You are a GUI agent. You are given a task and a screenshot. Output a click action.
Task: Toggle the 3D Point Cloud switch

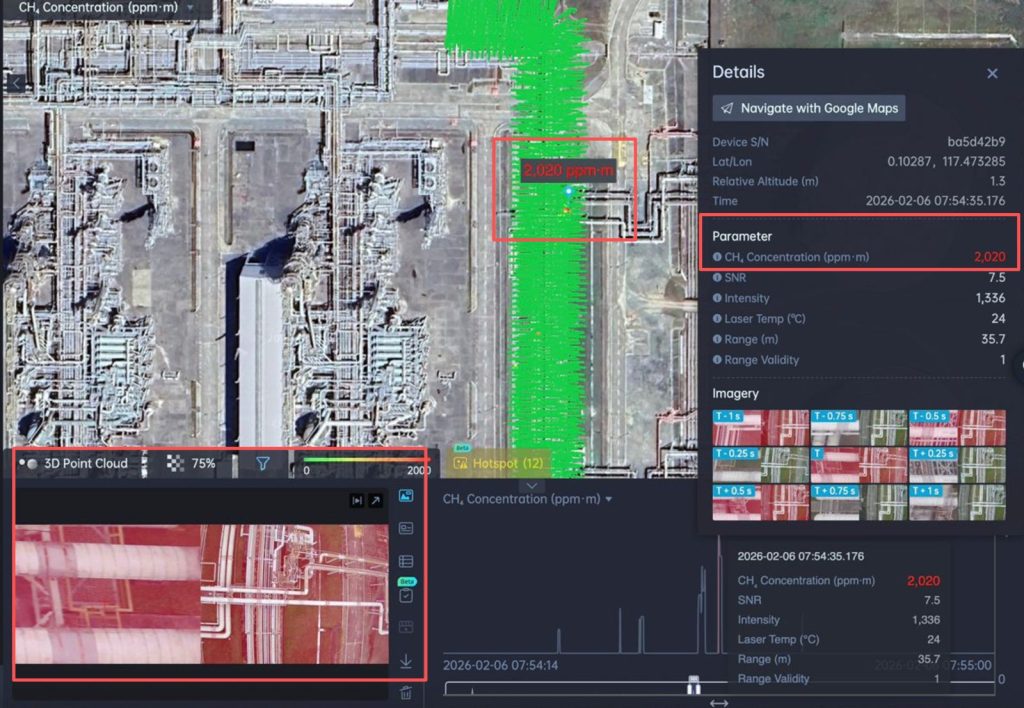pos(28,463)
